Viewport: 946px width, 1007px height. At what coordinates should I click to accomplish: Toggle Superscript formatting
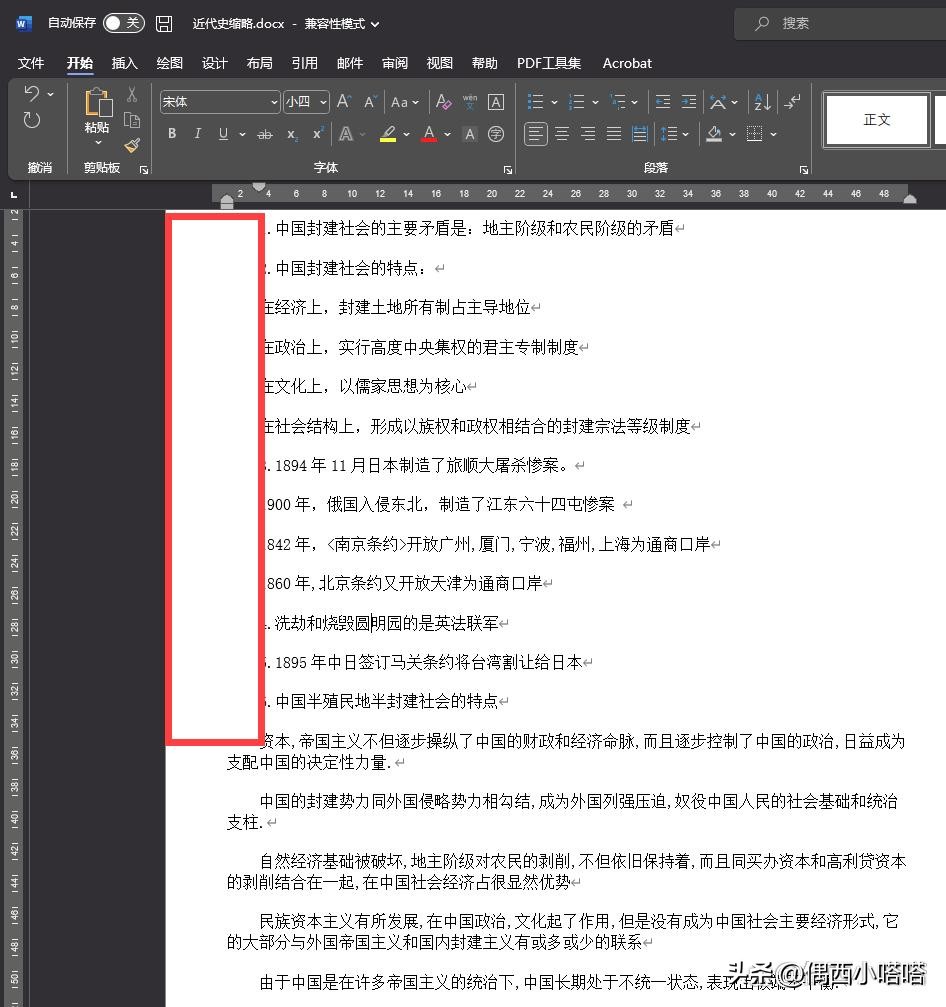click(x=318, y=134)
